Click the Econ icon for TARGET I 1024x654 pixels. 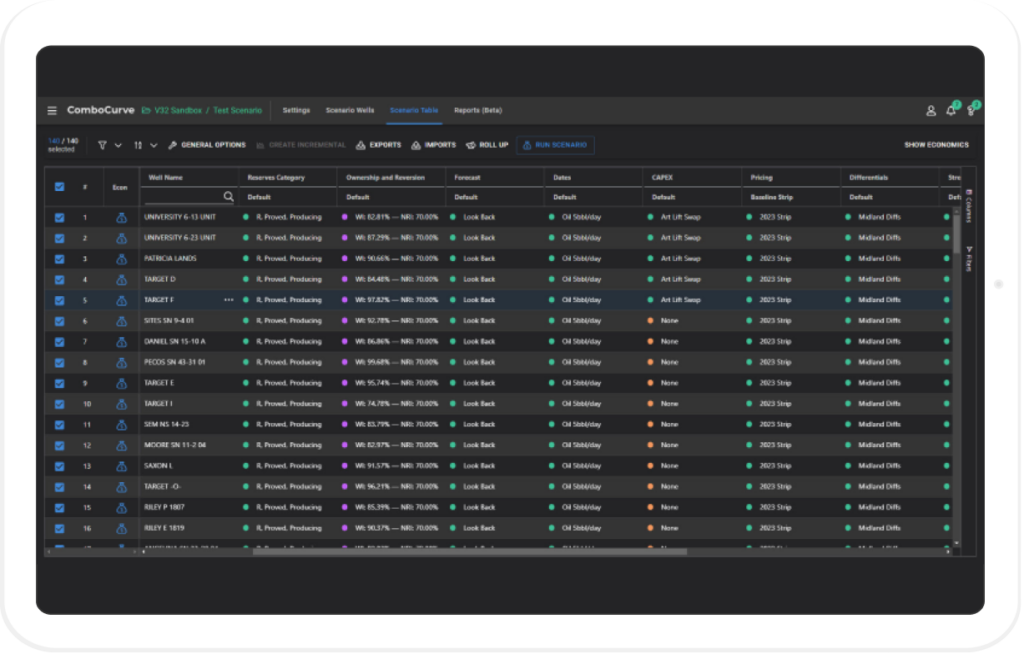click(x=121, y=404)
